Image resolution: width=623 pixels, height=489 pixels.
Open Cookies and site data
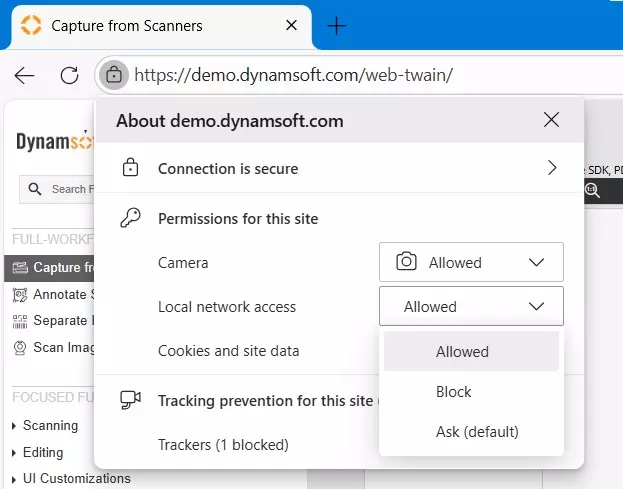228,351
